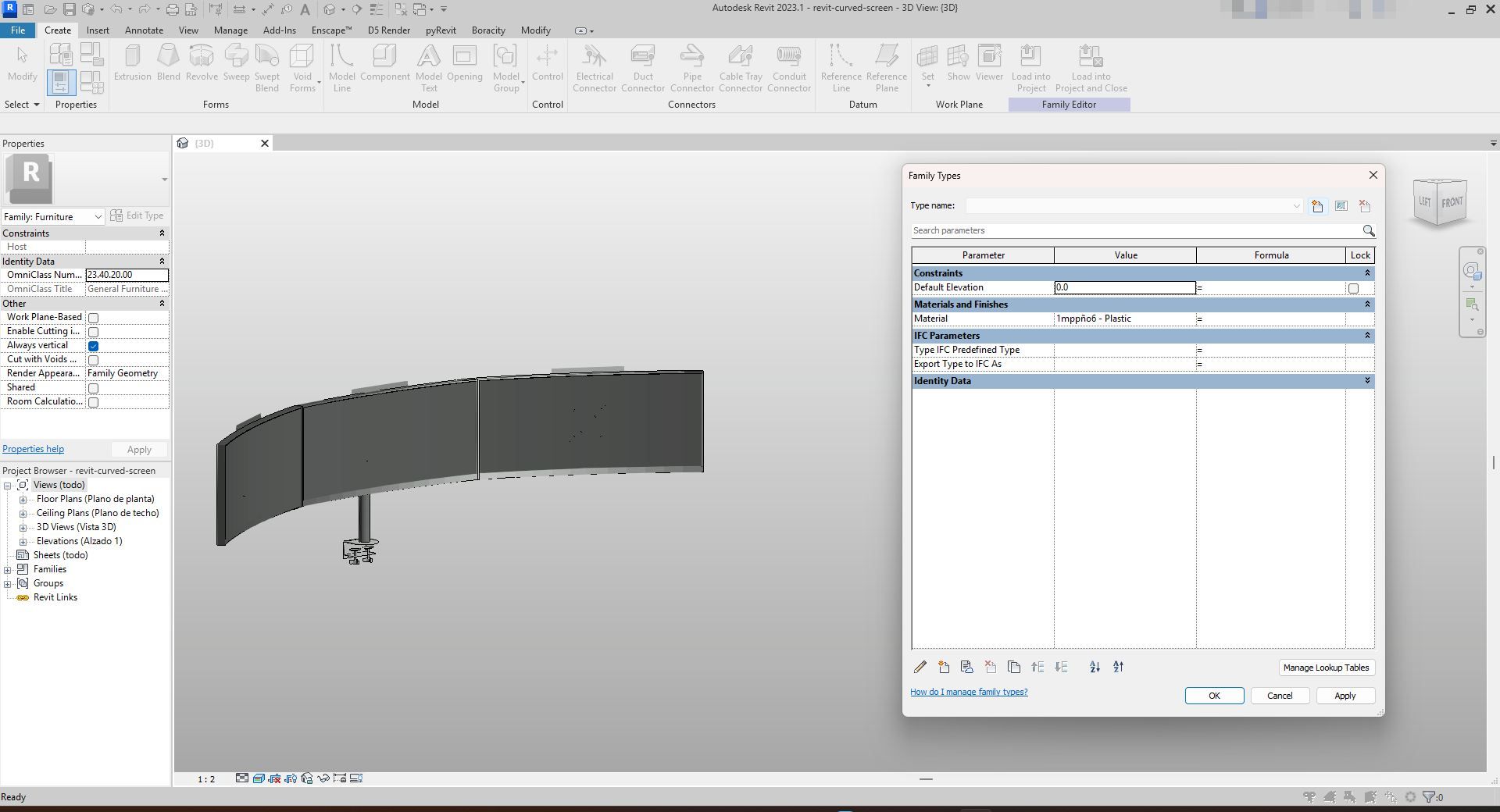Expand the Families node in Project Browser
The image size is (1500, 812).
[x=8, y=570]
